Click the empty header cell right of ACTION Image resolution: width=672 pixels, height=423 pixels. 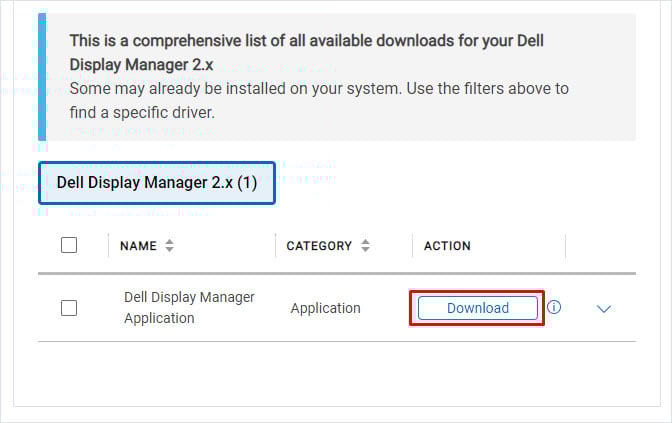[x=600, y=246]
